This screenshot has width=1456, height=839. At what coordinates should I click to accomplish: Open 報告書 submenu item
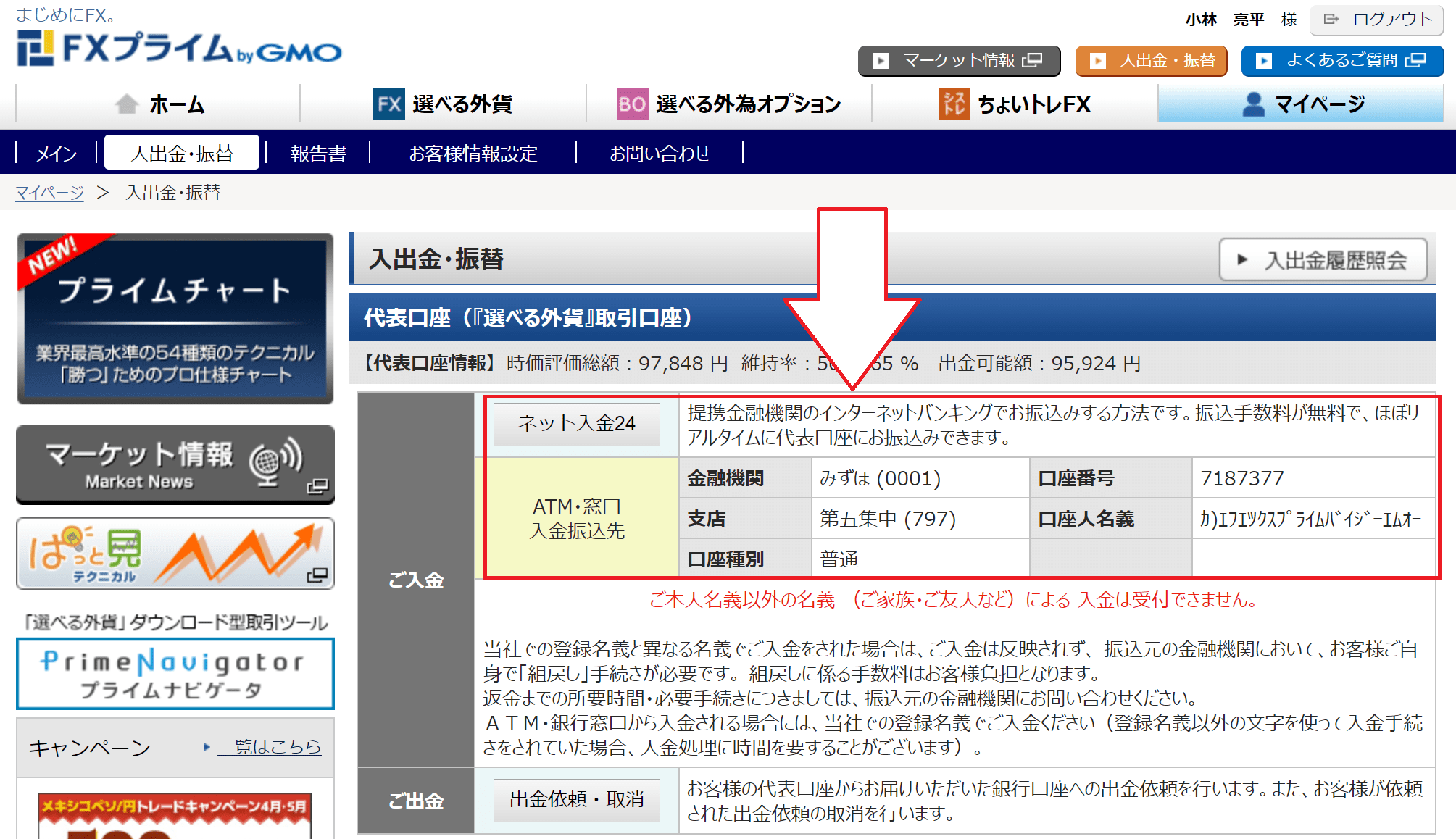point(318,153)
